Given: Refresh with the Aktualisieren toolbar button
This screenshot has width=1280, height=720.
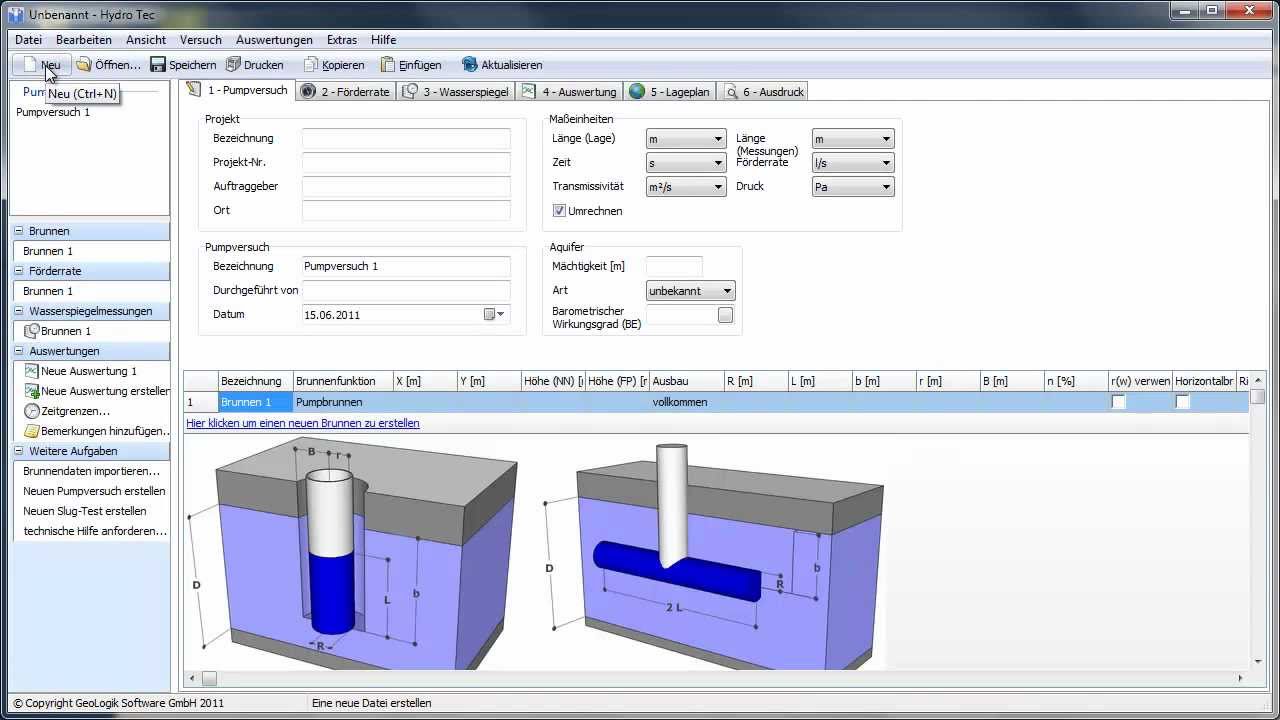Looking at the screenshot, I should coord(502,65).
